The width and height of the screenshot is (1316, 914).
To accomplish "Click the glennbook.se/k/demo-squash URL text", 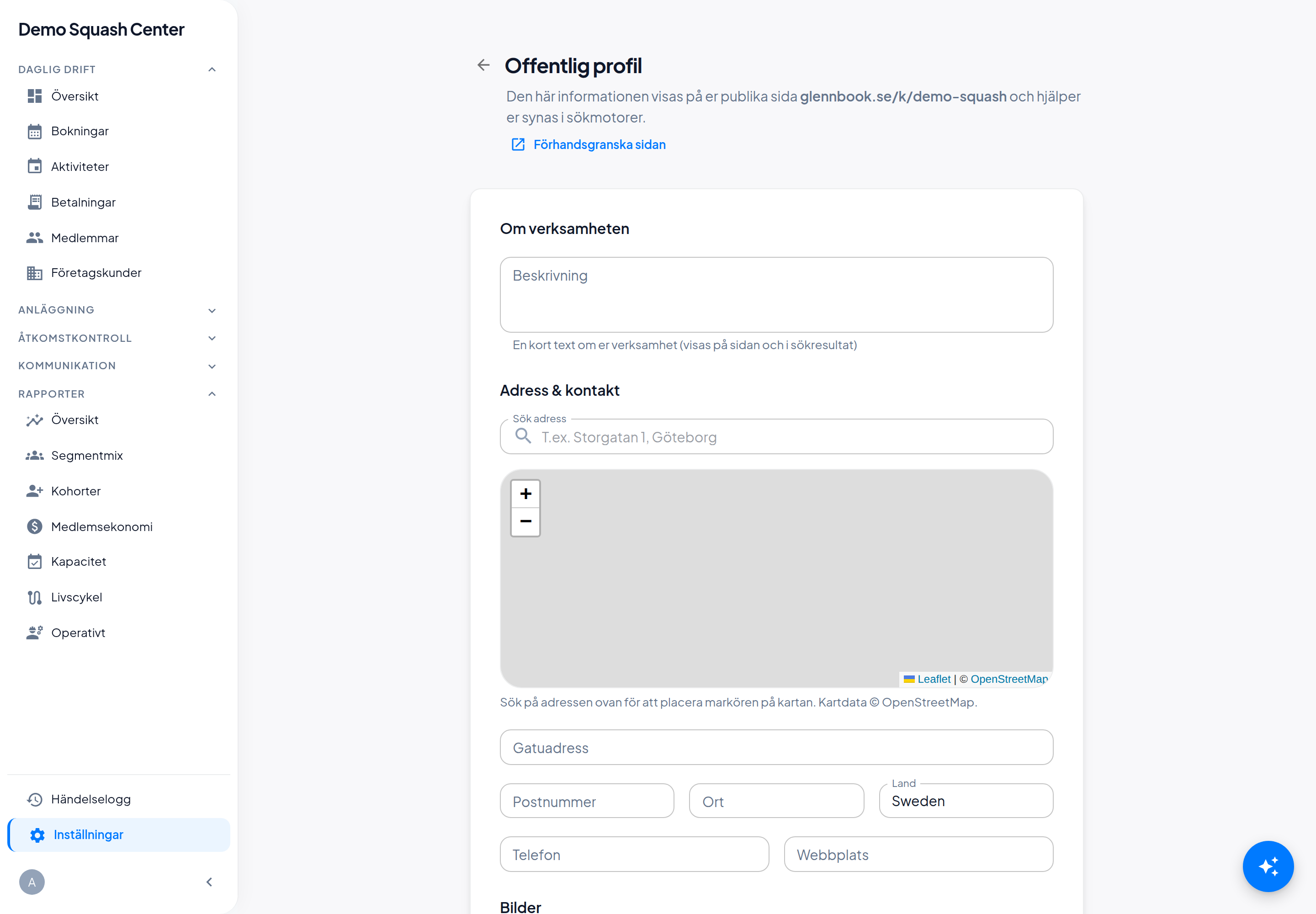I will tap(903, 96).
